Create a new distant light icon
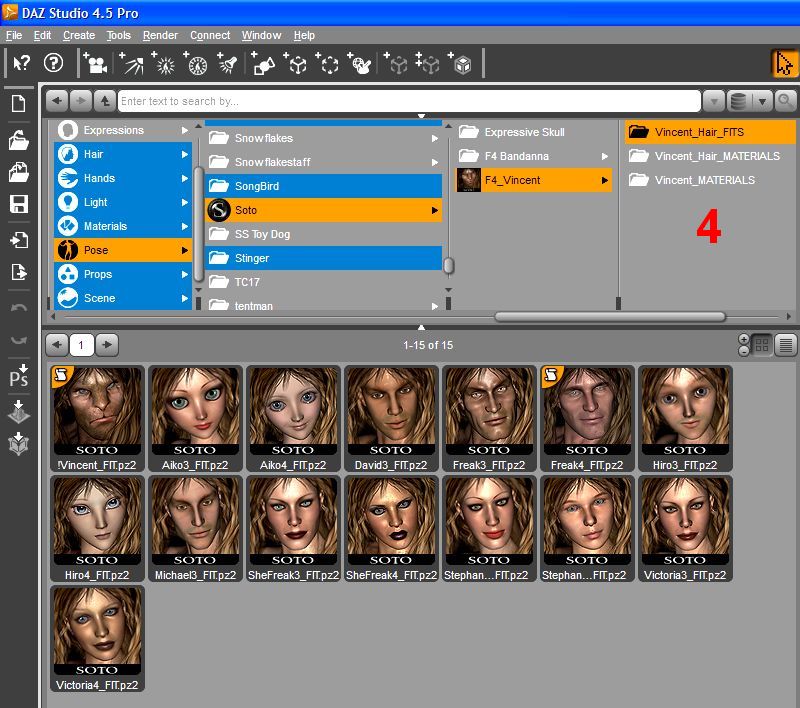Viewport: 800px width, 708px height. pos(131,63)
